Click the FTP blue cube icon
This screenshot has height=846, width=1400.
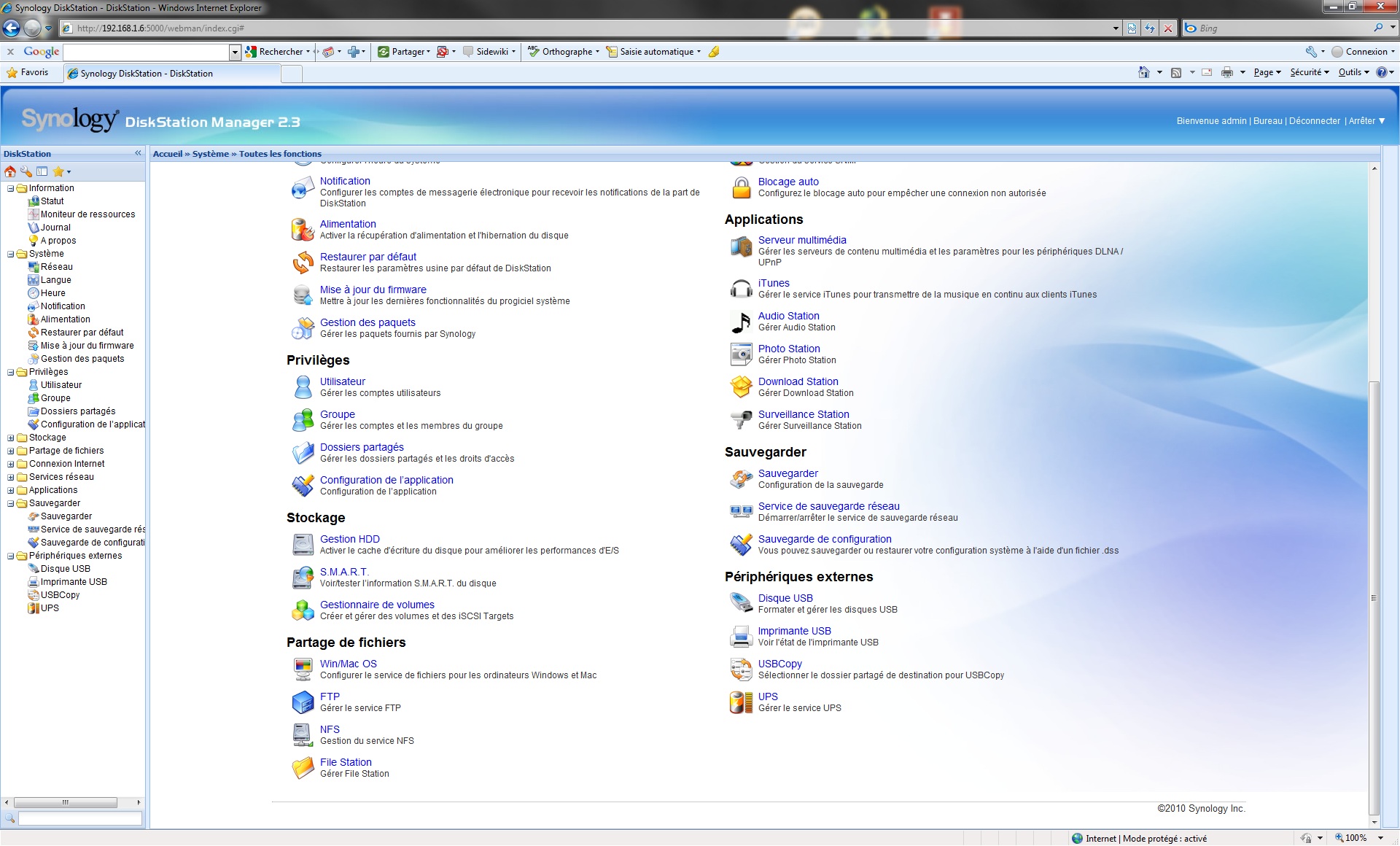click(303, 702)
